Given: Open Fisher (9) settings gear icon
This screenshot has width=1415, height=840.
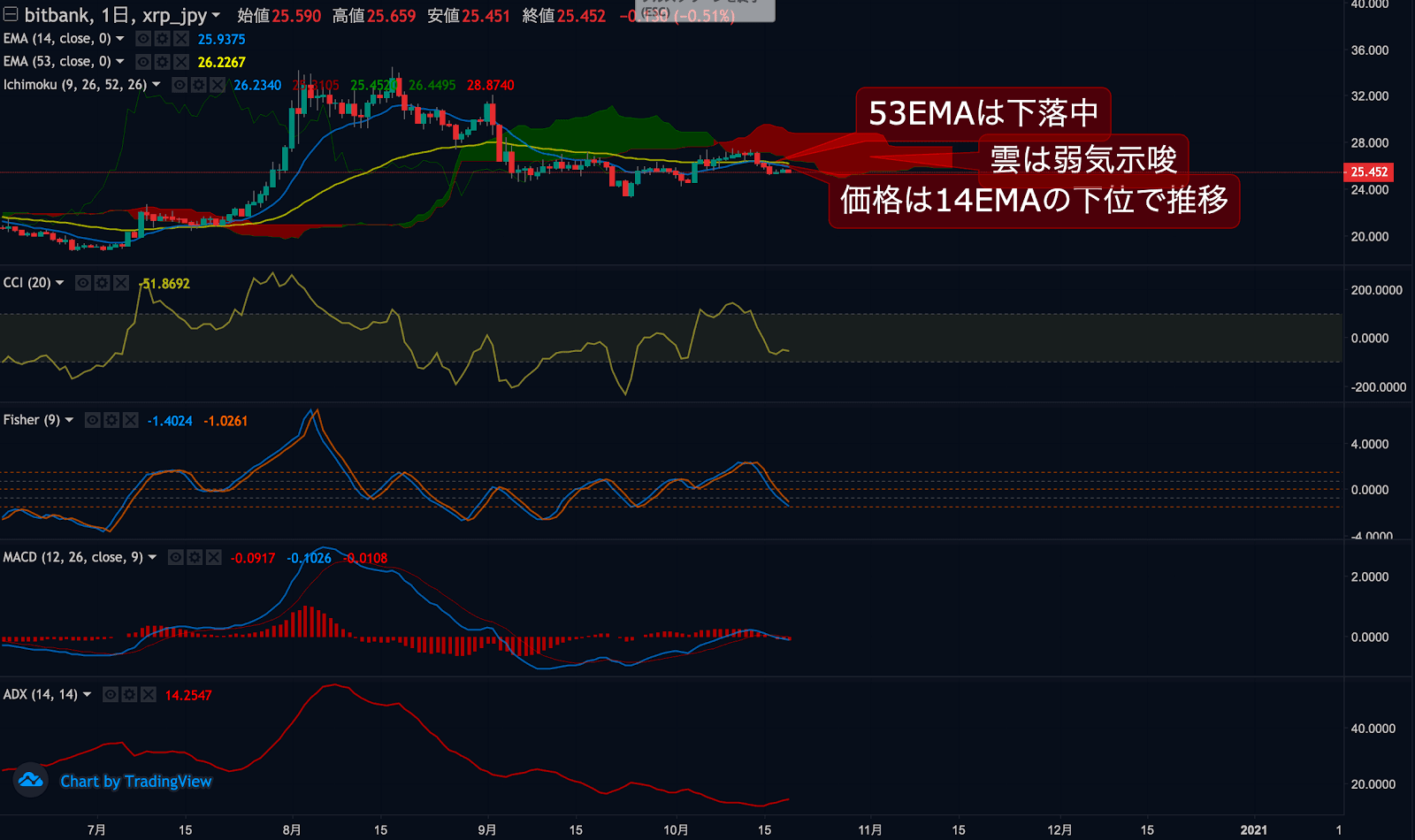Looking at the screenshot, I should tap(111, 420).
